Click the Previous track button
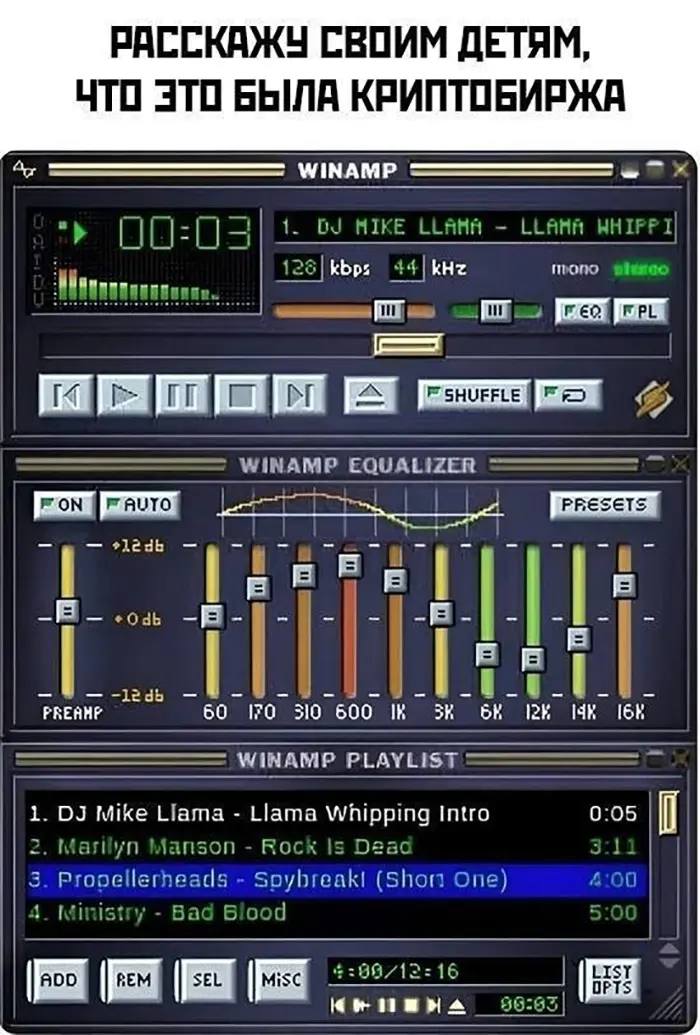This screenshot has height=1035, width=700. pos(66,396)
